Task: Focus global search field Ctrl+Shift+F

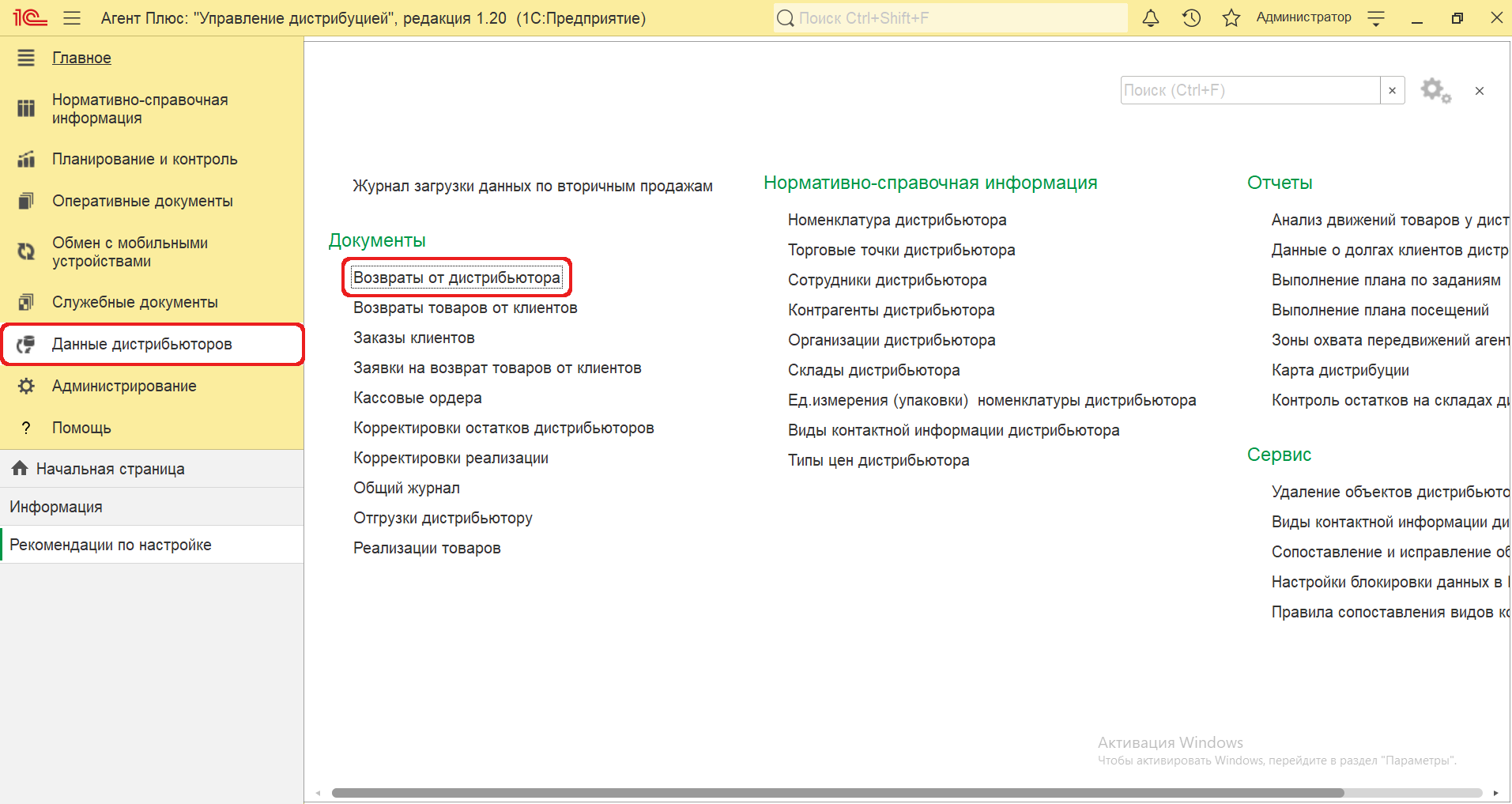Action: 951,17
